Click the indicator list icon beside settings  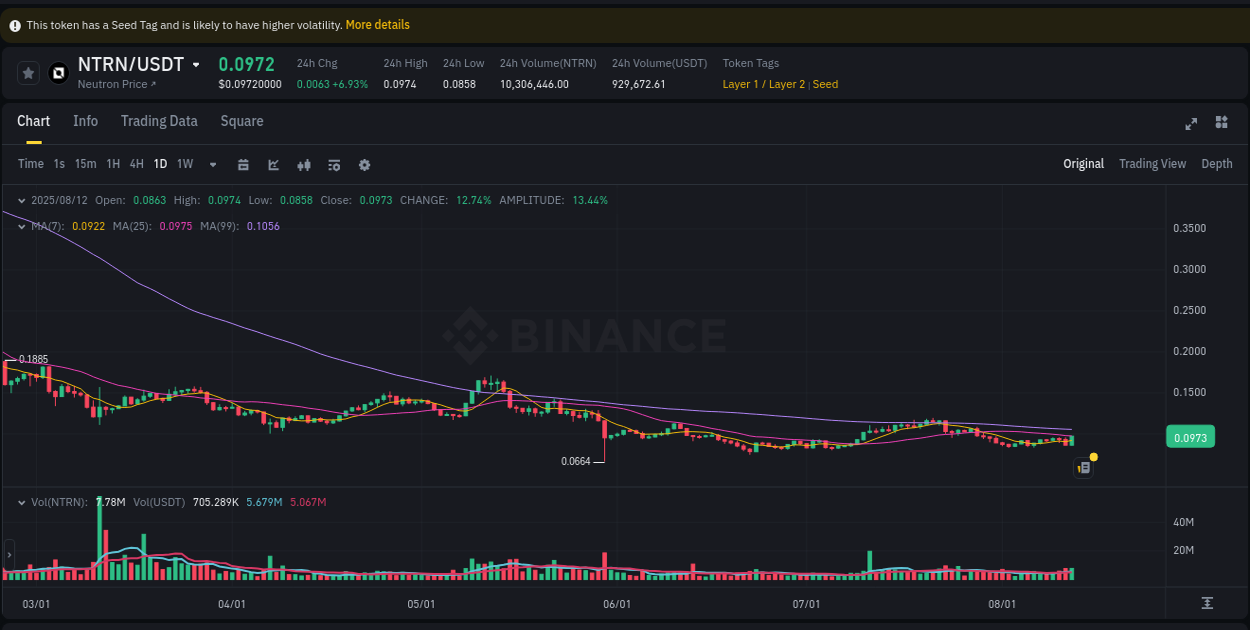pyautogui.click(x=334, y=164)
